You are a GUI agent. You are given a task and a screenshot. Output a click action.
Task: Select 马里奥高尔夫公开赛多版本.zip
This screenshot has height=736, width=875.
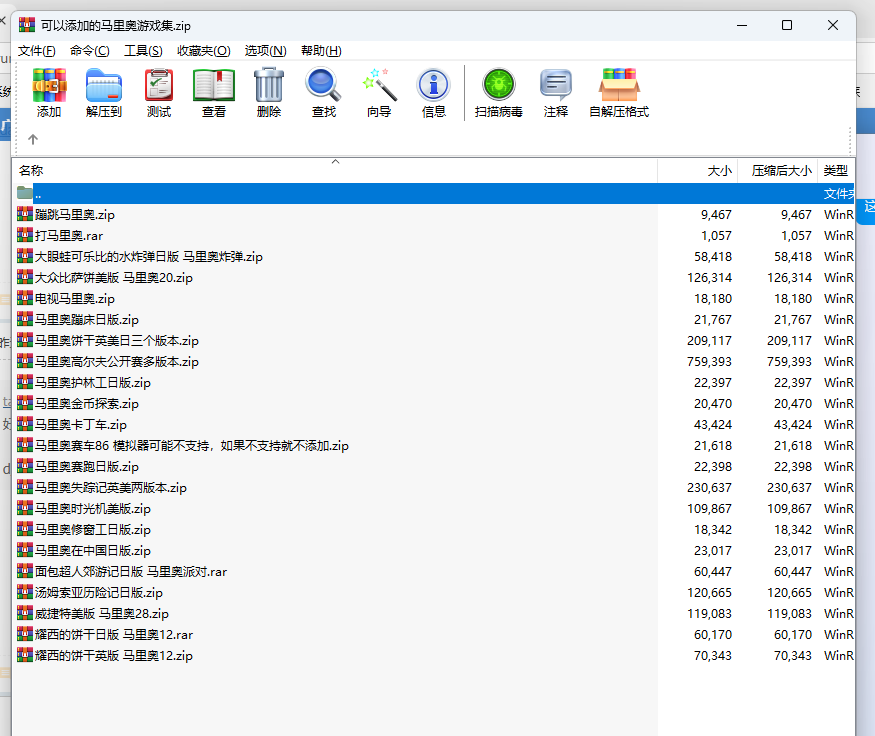[117, 362]
